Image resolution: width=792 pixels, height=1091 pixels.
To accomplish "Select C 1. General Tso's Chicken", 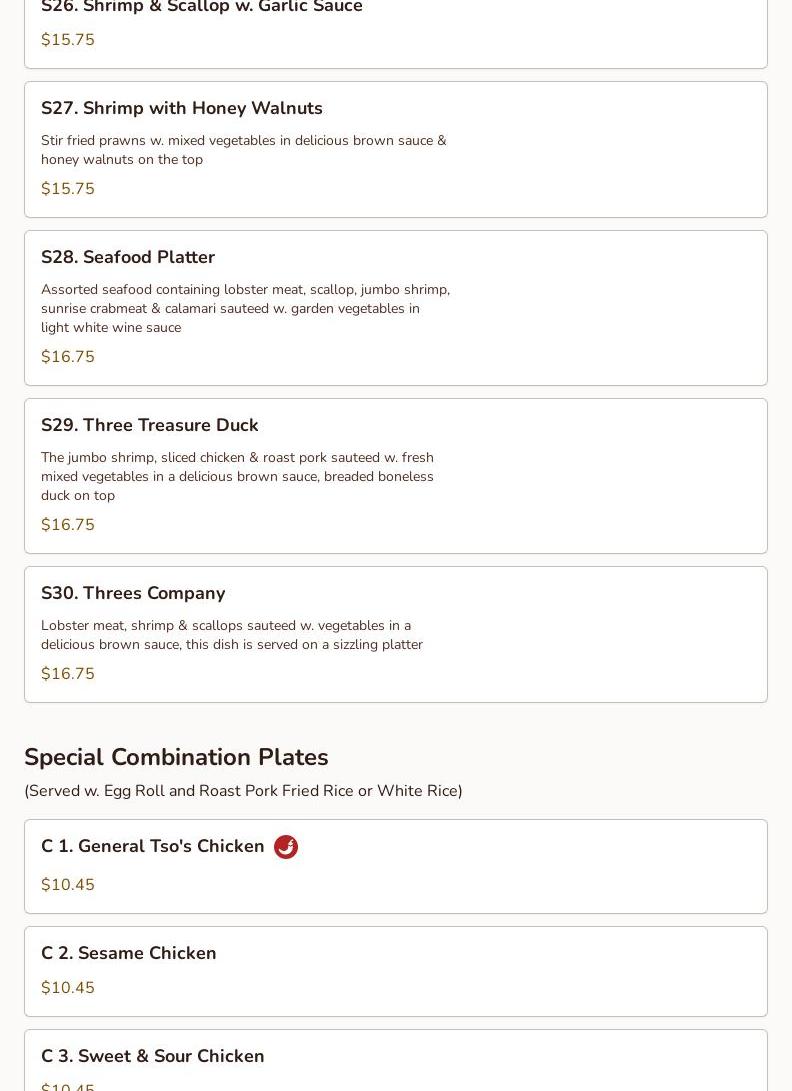I will coord(395,866).
